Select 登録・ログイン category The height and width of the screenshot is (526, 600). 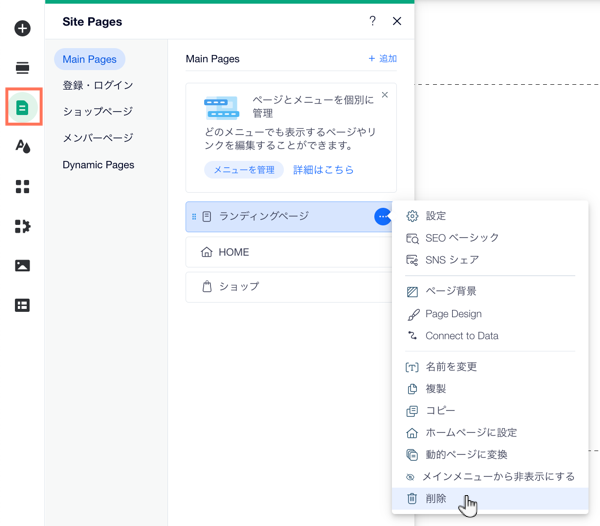tap(98, 85)
